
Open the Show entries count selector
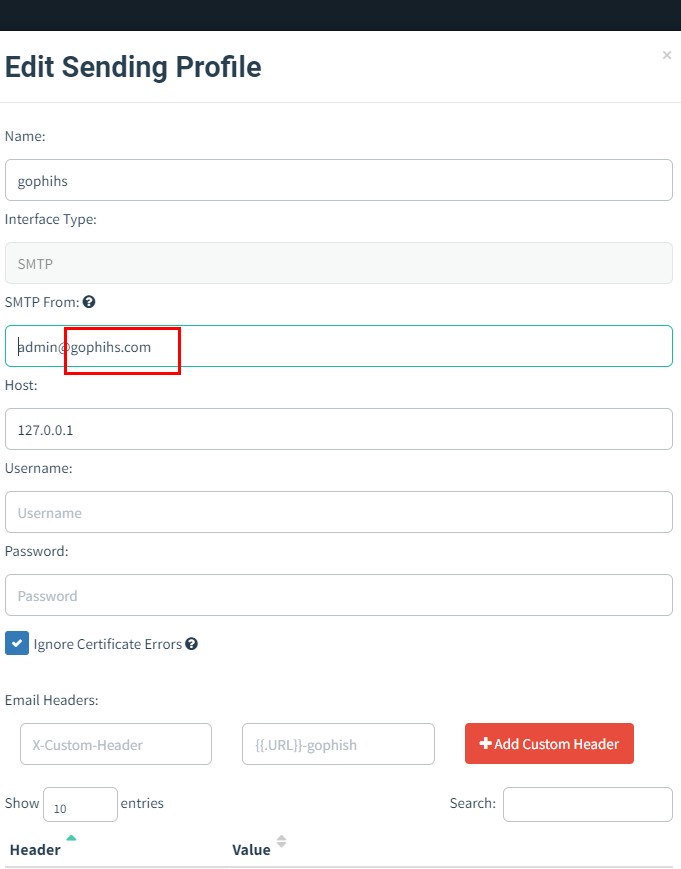[x=80, y=805]
